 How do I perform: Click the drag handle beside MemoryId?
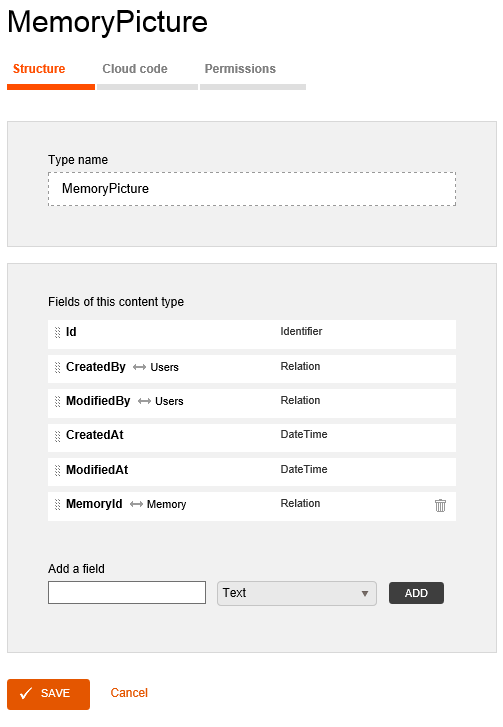[57, 504]
